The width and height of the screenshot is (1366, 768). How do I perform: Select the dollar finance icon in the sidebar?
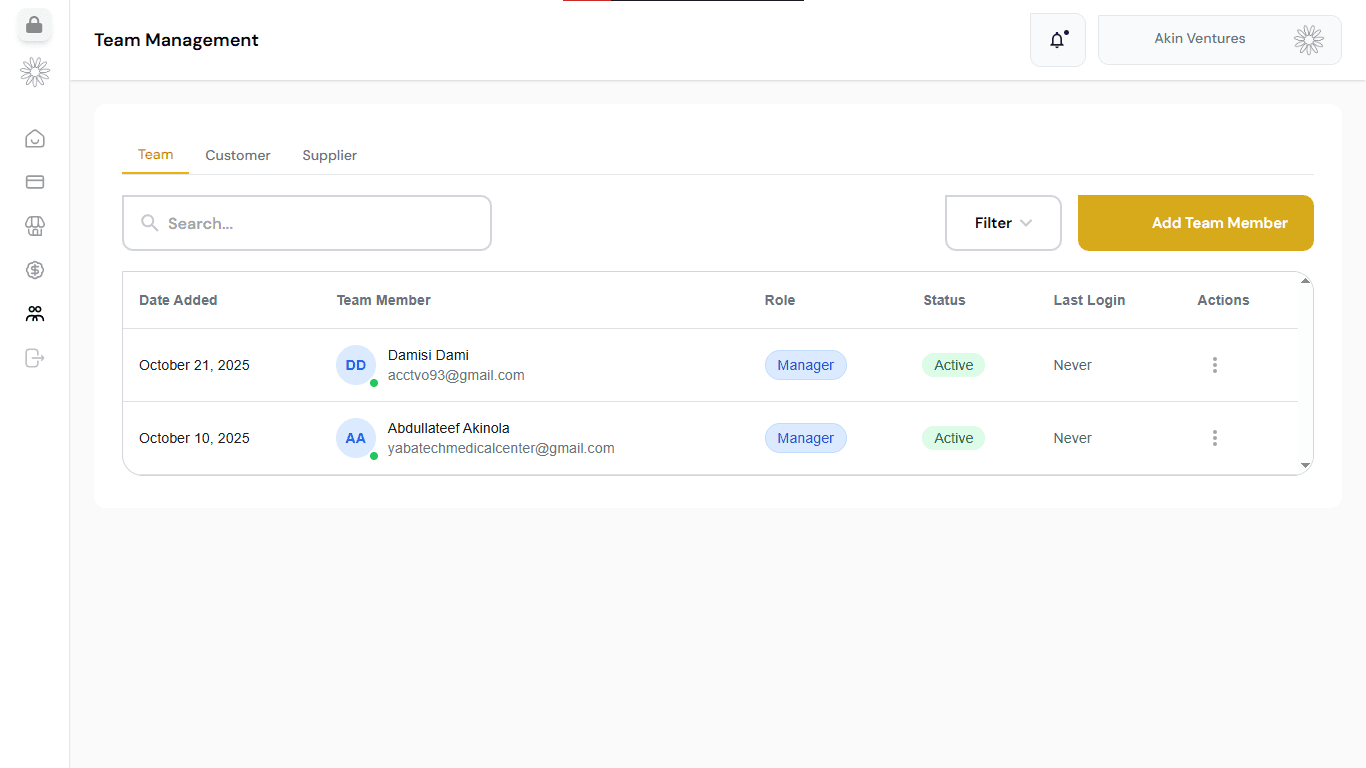click(34, 270)
